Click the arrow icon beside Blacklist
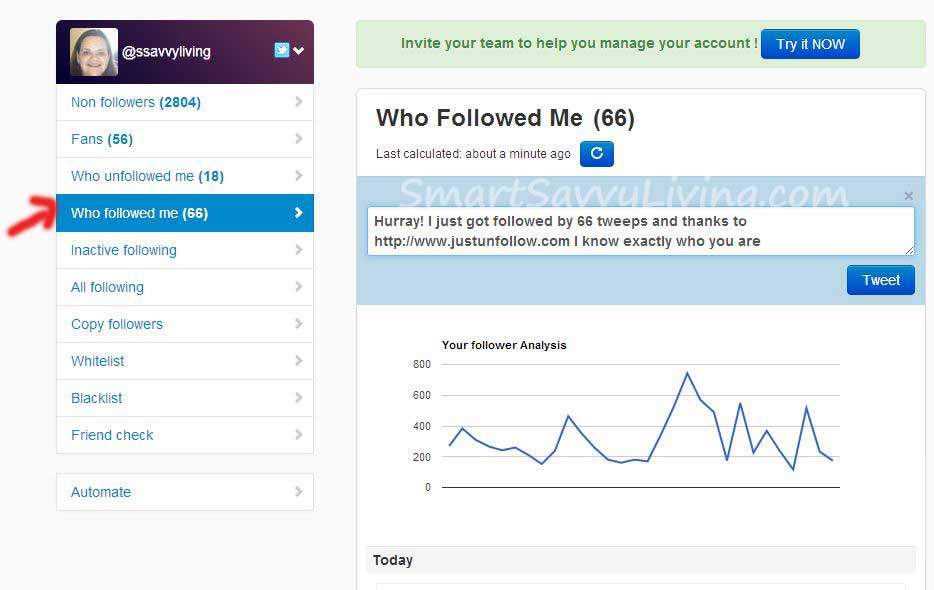The width and height of the screenshot is (934, 590). (298, 398)
